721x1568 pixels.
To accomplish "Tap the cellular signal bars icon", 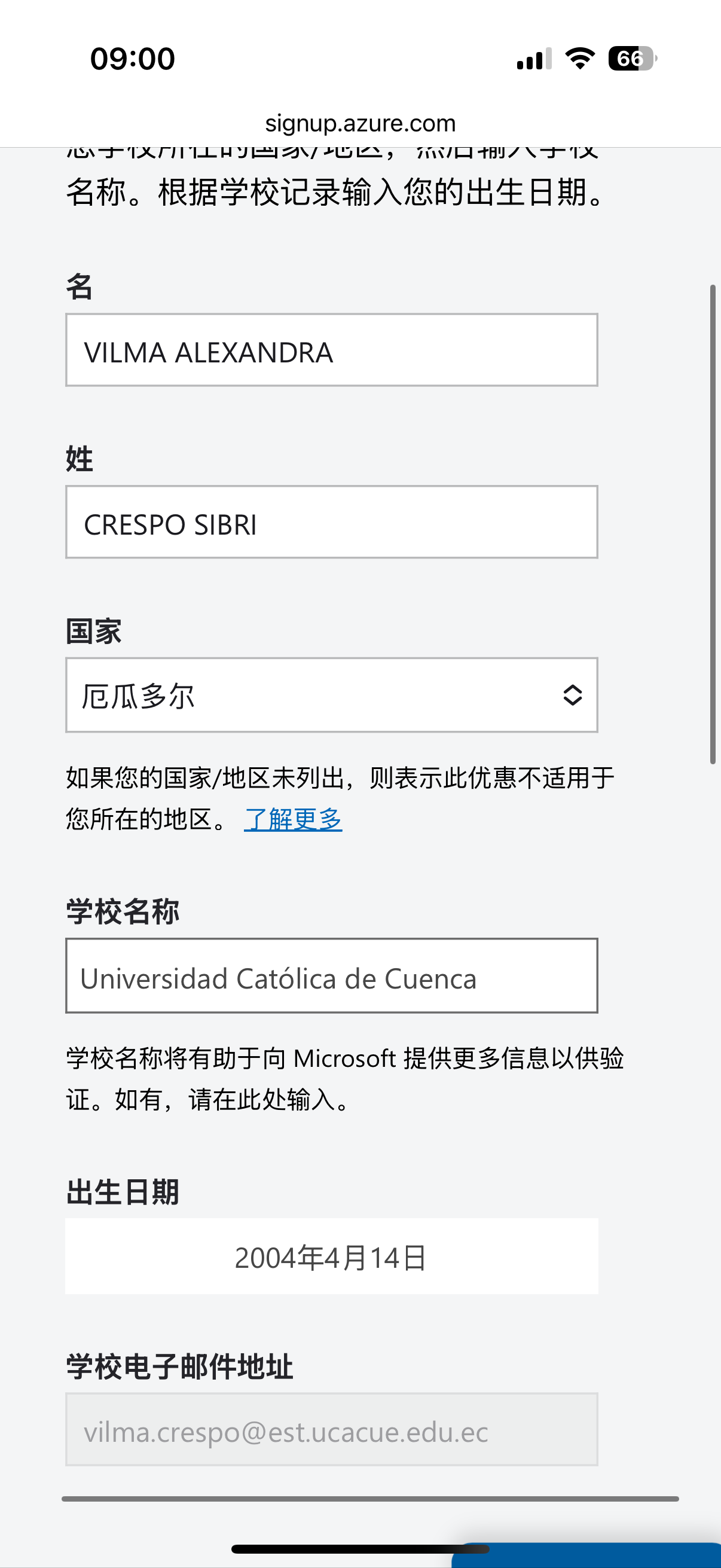I will point(534,59).
